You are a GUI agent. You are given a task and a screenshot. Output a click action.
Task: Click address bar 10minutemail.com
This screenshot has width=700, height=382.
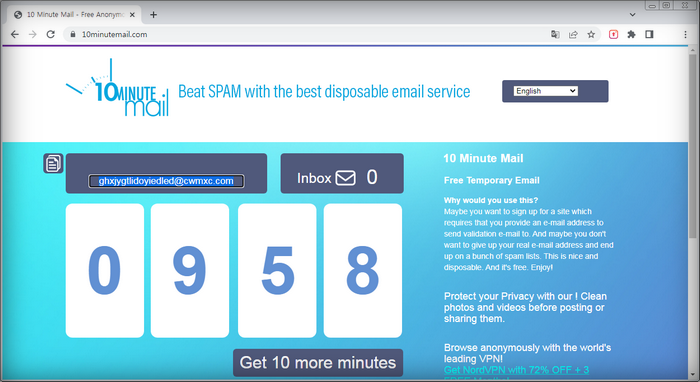pos(114,34)
